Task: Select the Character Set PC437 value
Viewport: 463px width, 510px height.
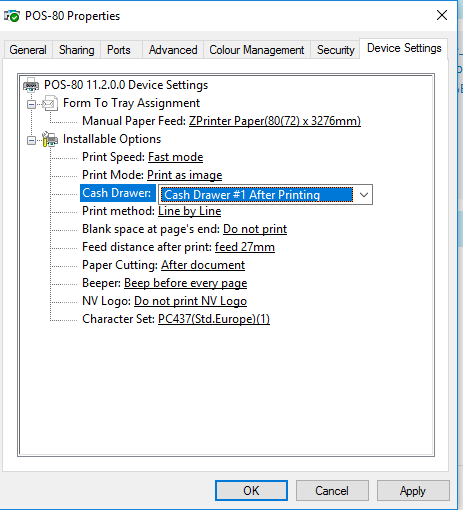Action: (214, 319)
